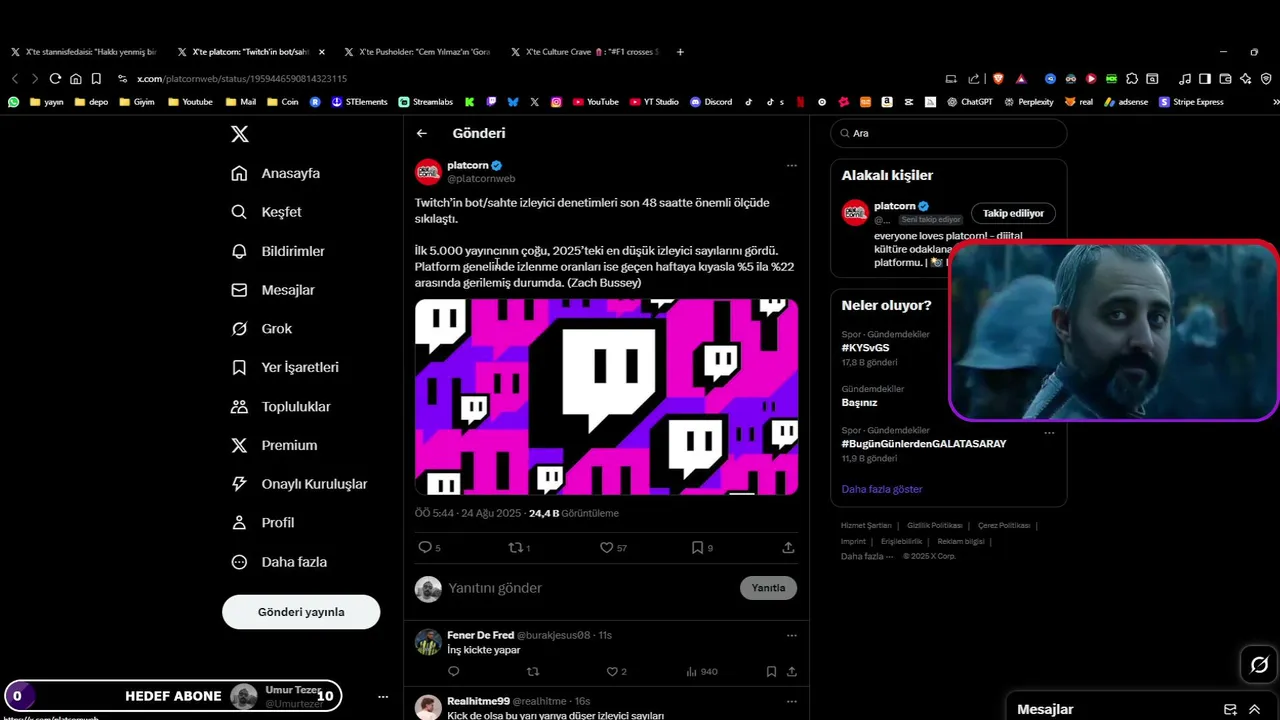Open Daha fazla göster trends link

882,489
